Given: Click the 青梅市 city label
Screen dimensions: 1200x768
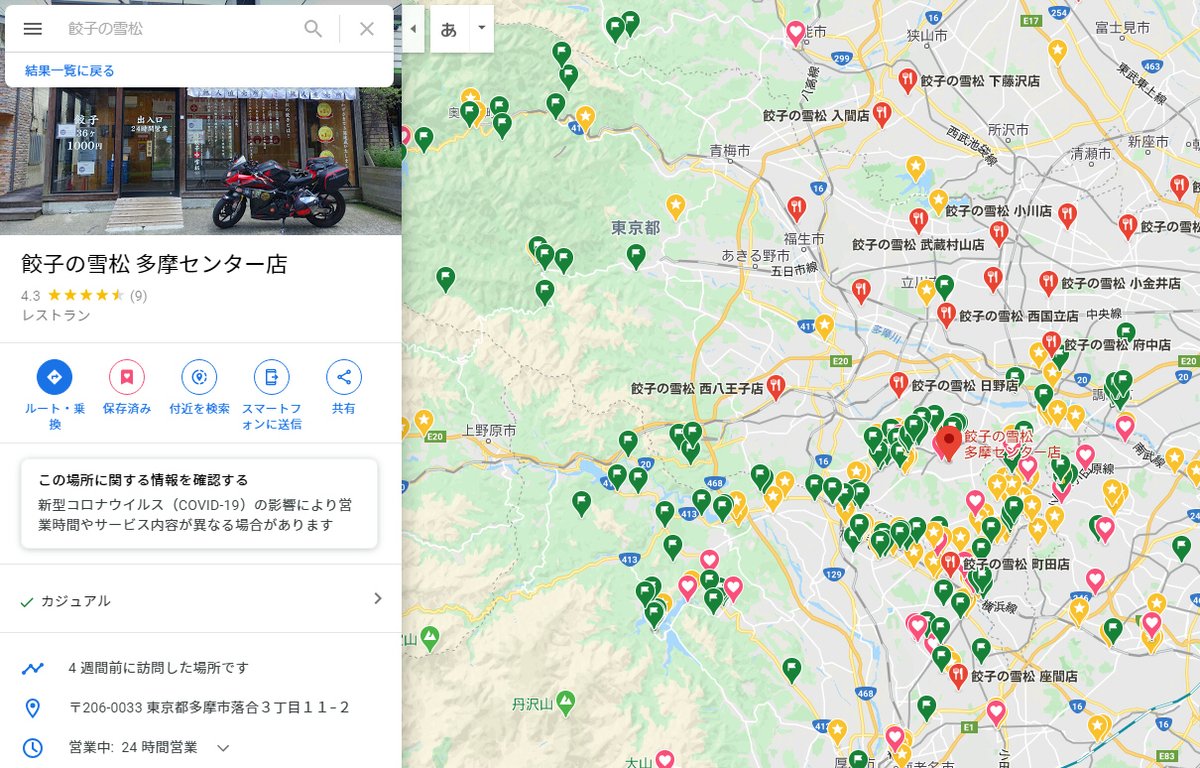Looking at the screenshot, I should [x=729, y=151].
